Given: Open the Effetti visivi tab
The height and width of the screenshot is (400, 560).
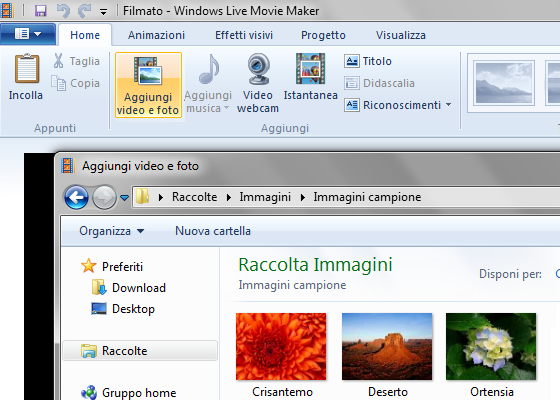Looking at the screenshot, I should 244,35.
